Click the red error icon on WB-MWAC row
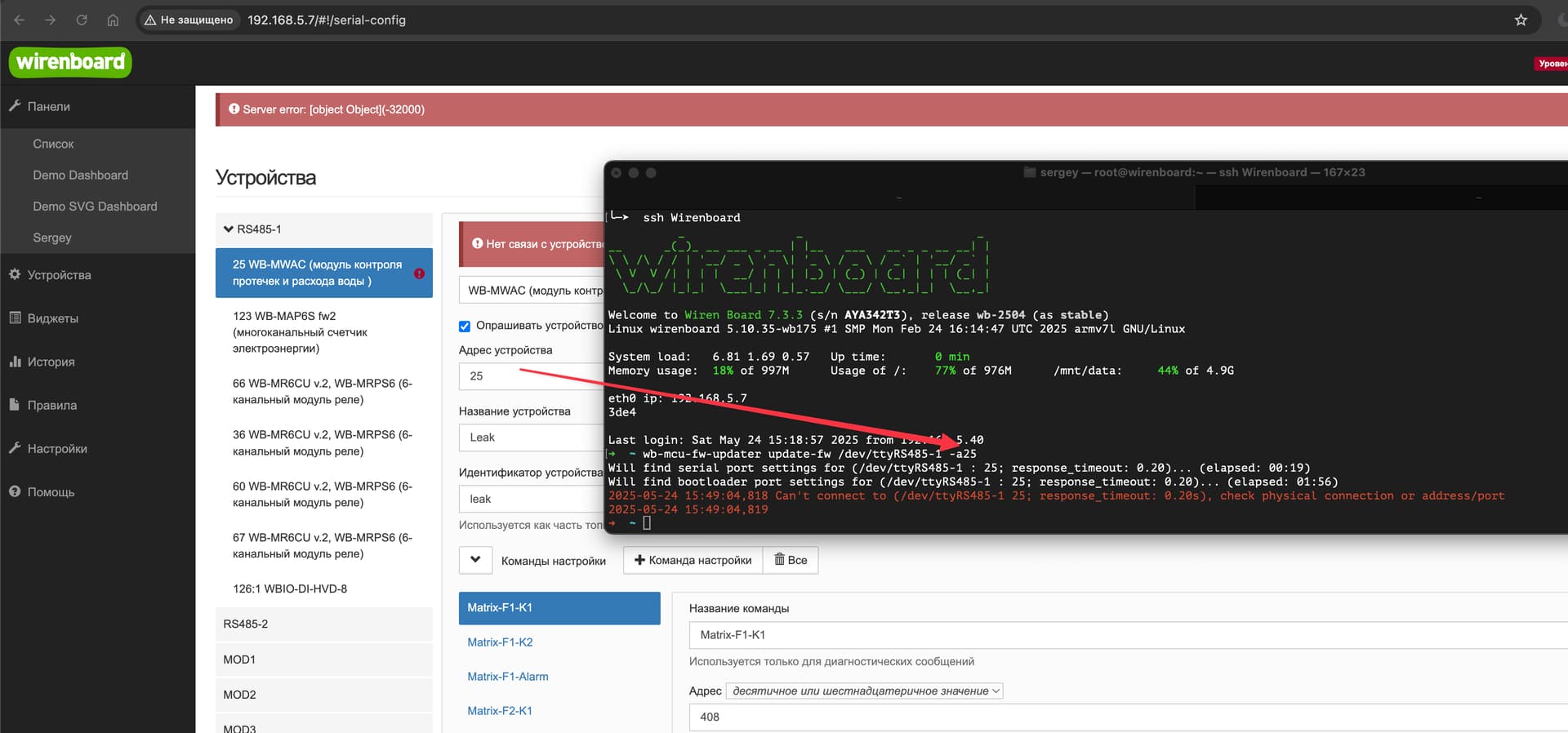This screenshot has width=1568, height=733. pos(419,273)
